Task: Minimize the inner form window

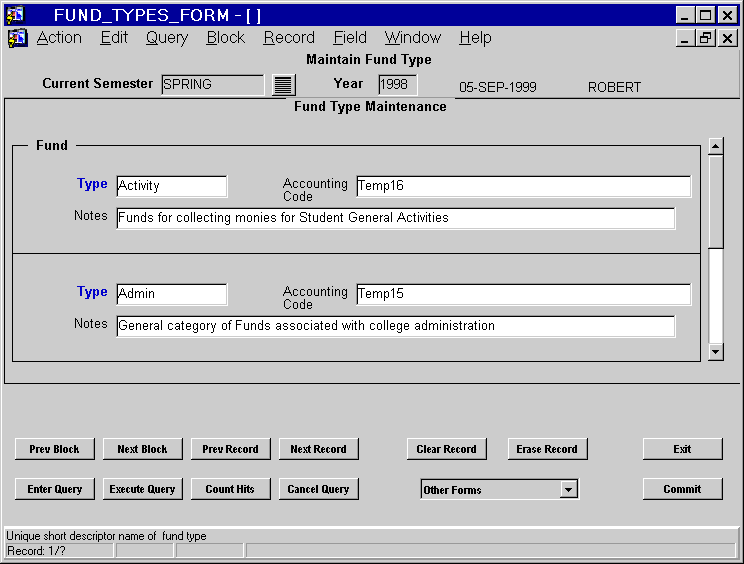Action: [684, 38]
